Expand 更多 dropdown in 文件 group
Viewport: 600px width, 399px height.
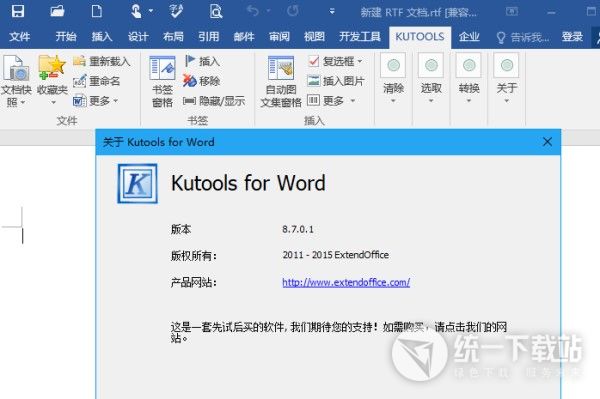[x=96, y=101]
